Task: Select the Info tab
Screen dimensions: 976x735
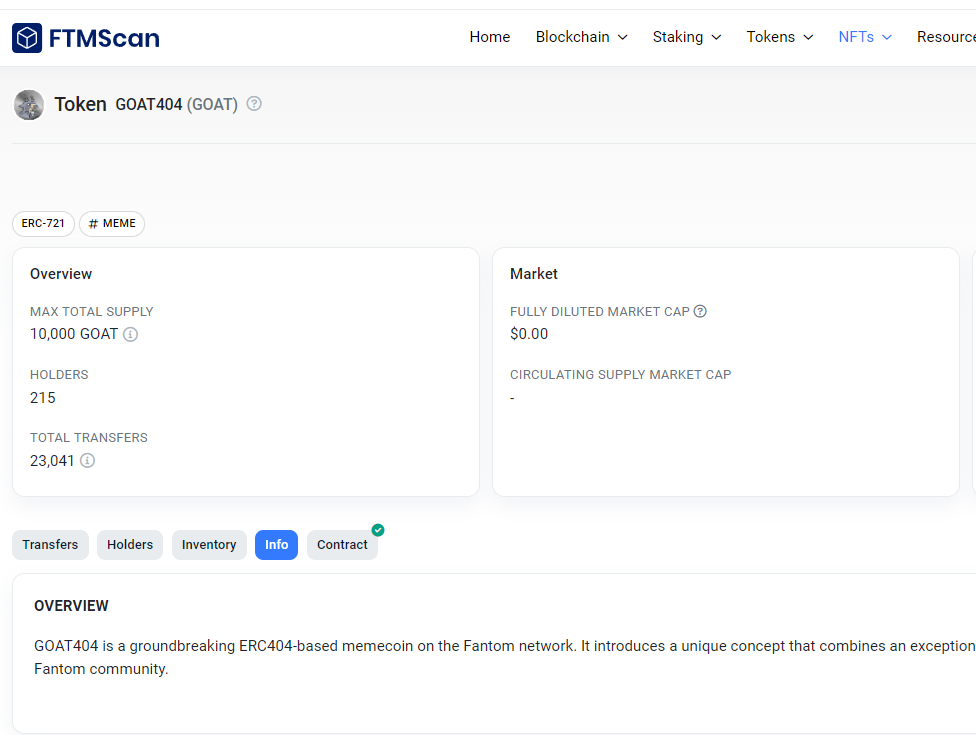Action: 276,545
